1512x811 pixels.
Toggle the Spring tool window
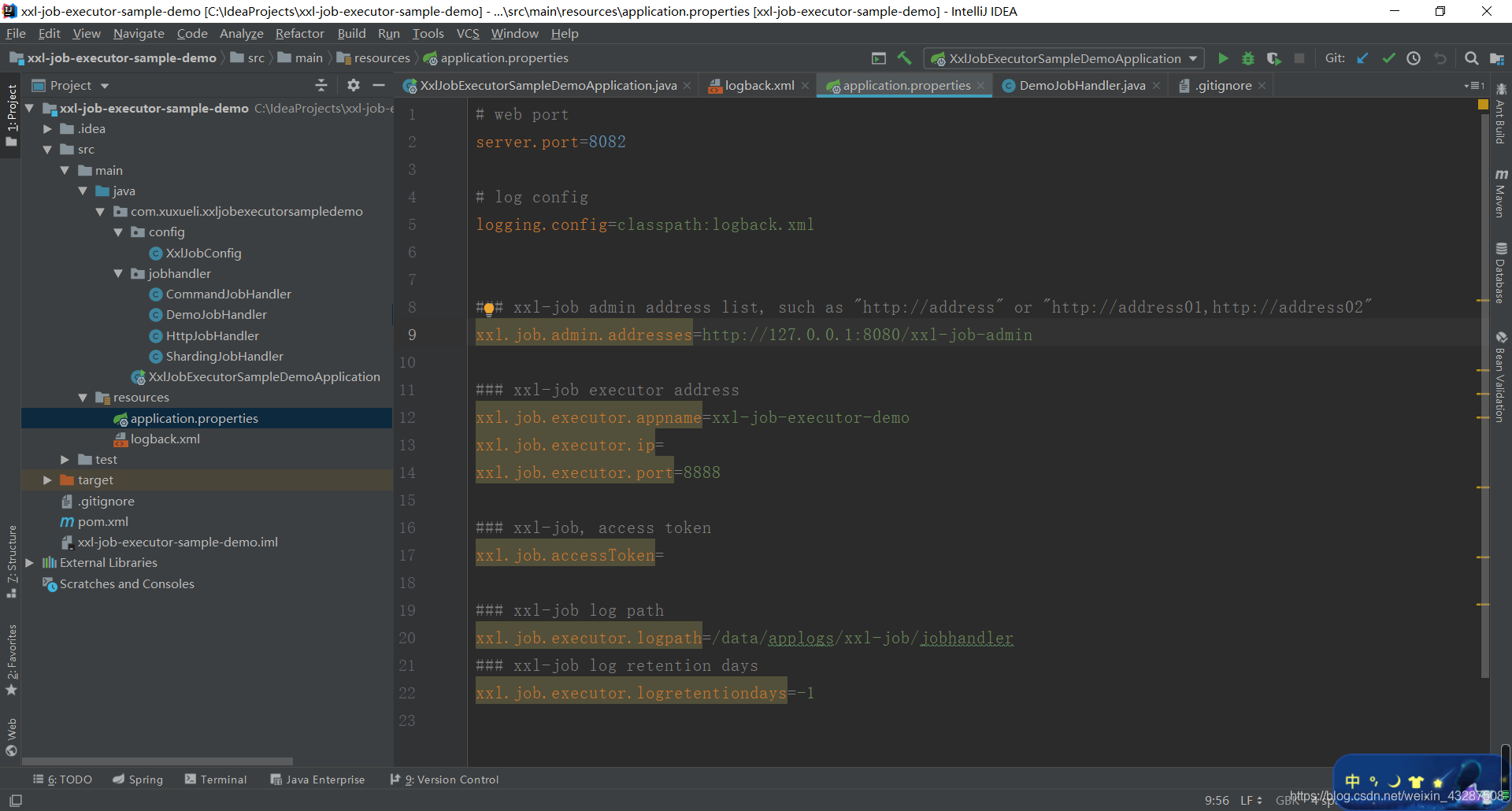[x=137, y=780]
